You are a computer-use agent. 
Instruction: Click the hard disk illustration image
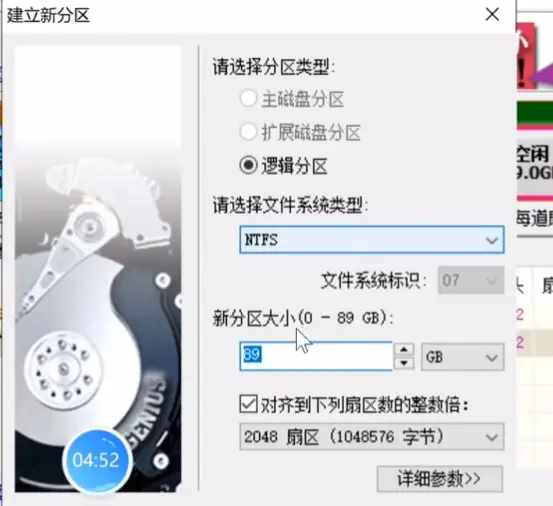click(x=98, y=268)
